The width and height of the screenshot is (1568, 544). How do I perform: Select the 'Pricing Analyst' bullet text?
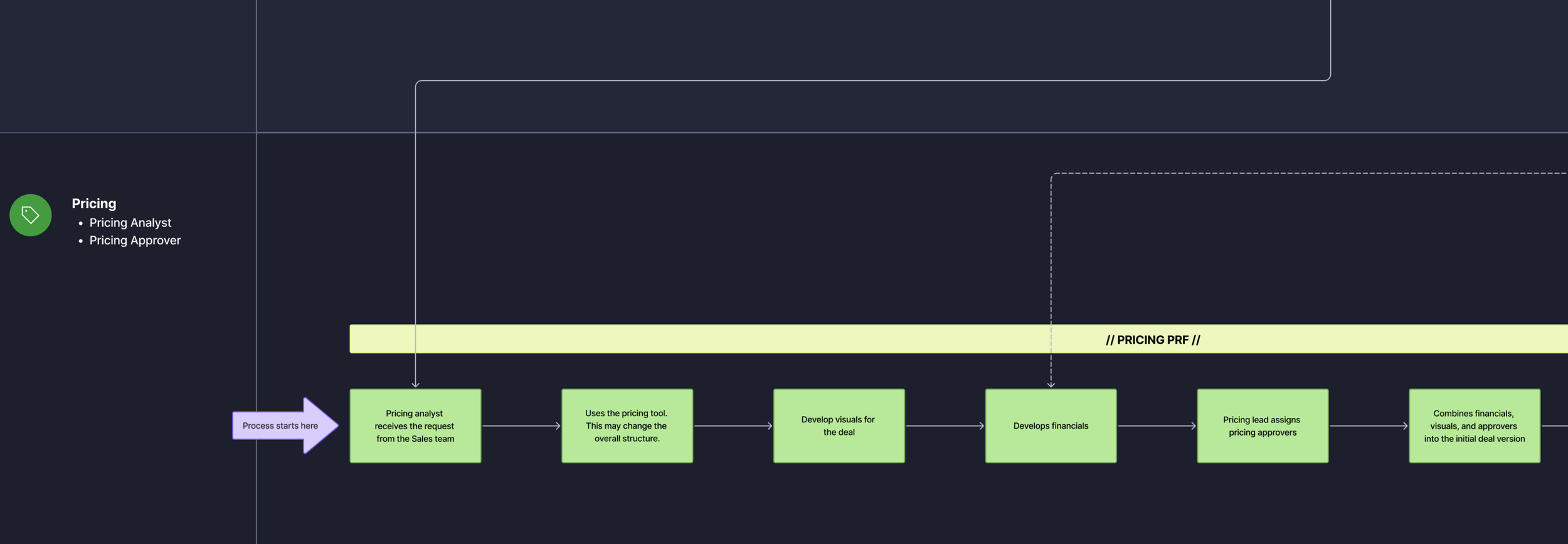coord(130,222)
